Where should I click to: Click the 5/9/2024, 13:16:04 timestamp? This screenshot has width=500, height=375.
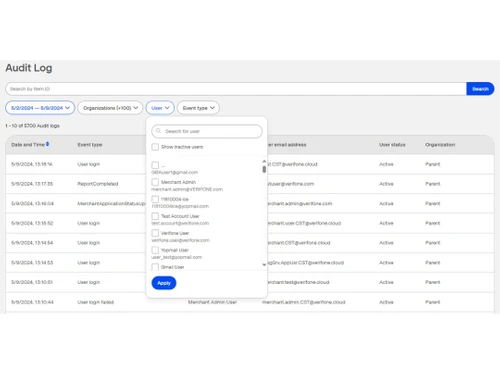pyautogui.click(x=32, y=203)
